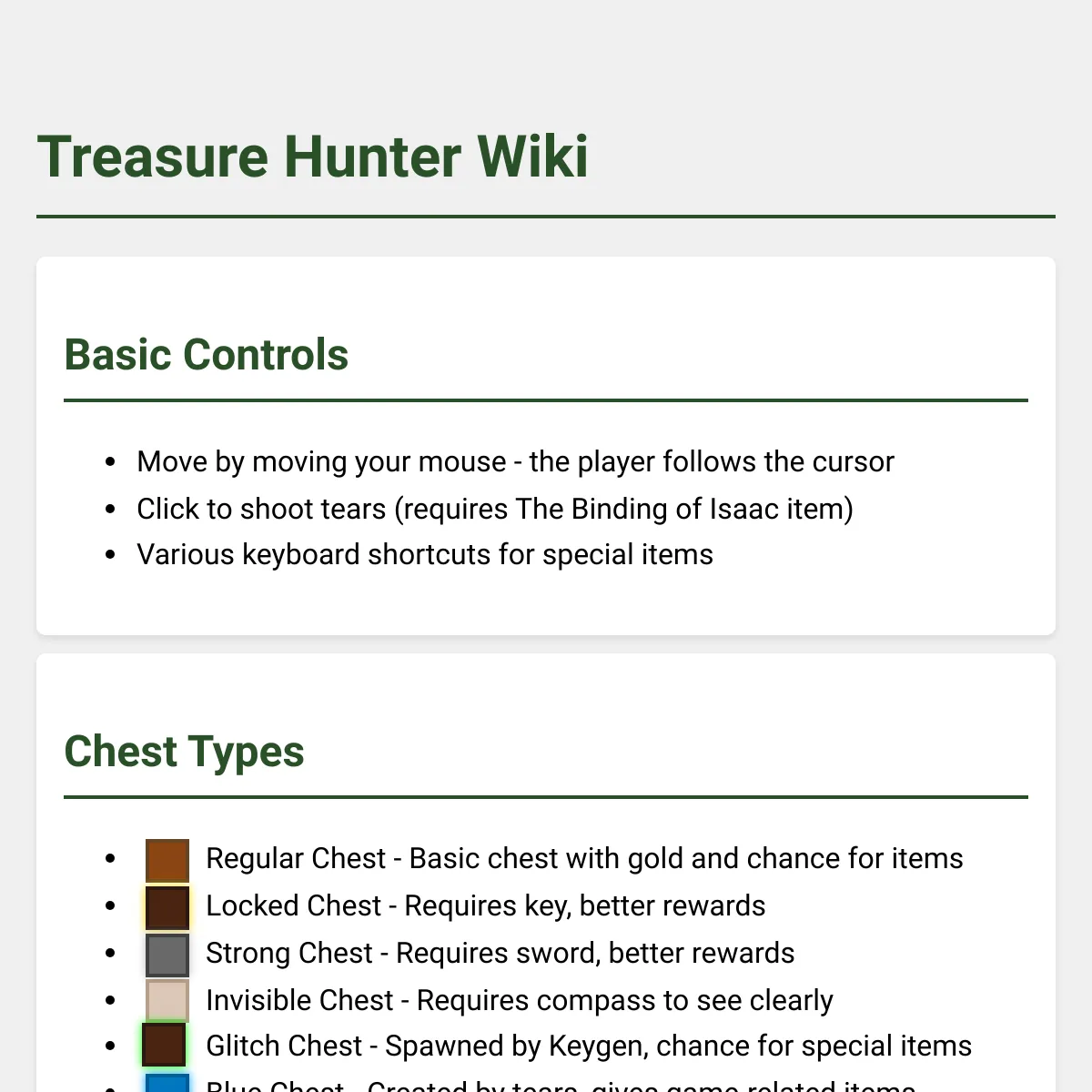The image size is (1092, 1092).
Task: Click the Chest Types heading
Action: pos(184,752)
